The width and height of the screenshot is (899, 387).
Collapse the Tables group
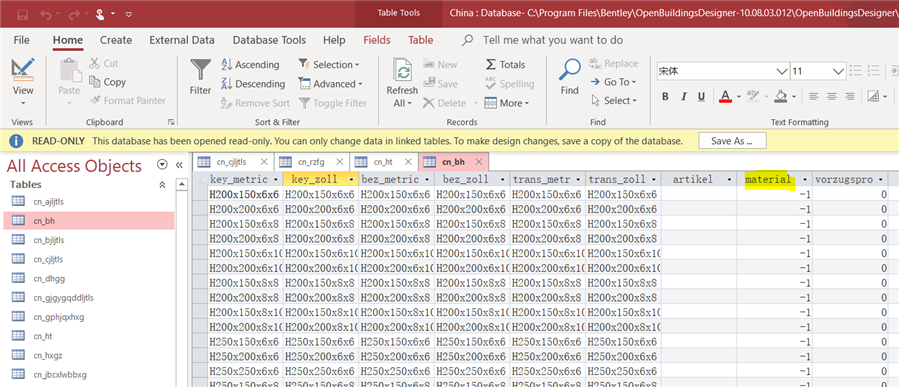click(x=162, y=185)
